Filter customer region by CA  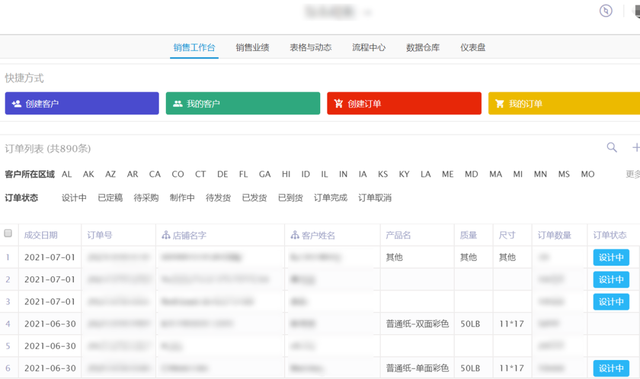[155, 174]
